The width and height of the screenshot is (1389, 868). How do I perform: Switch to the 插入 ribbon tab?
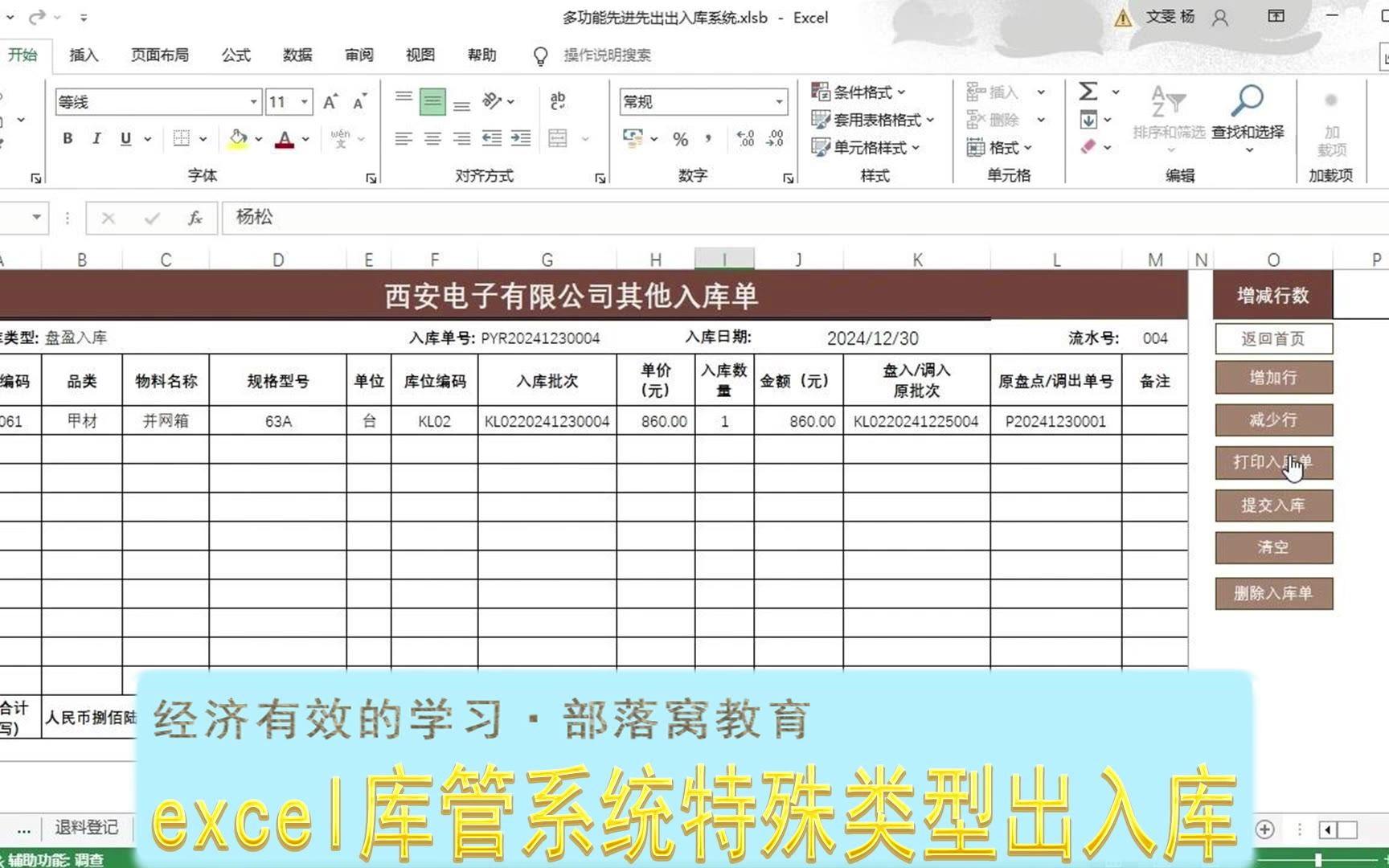84,55
